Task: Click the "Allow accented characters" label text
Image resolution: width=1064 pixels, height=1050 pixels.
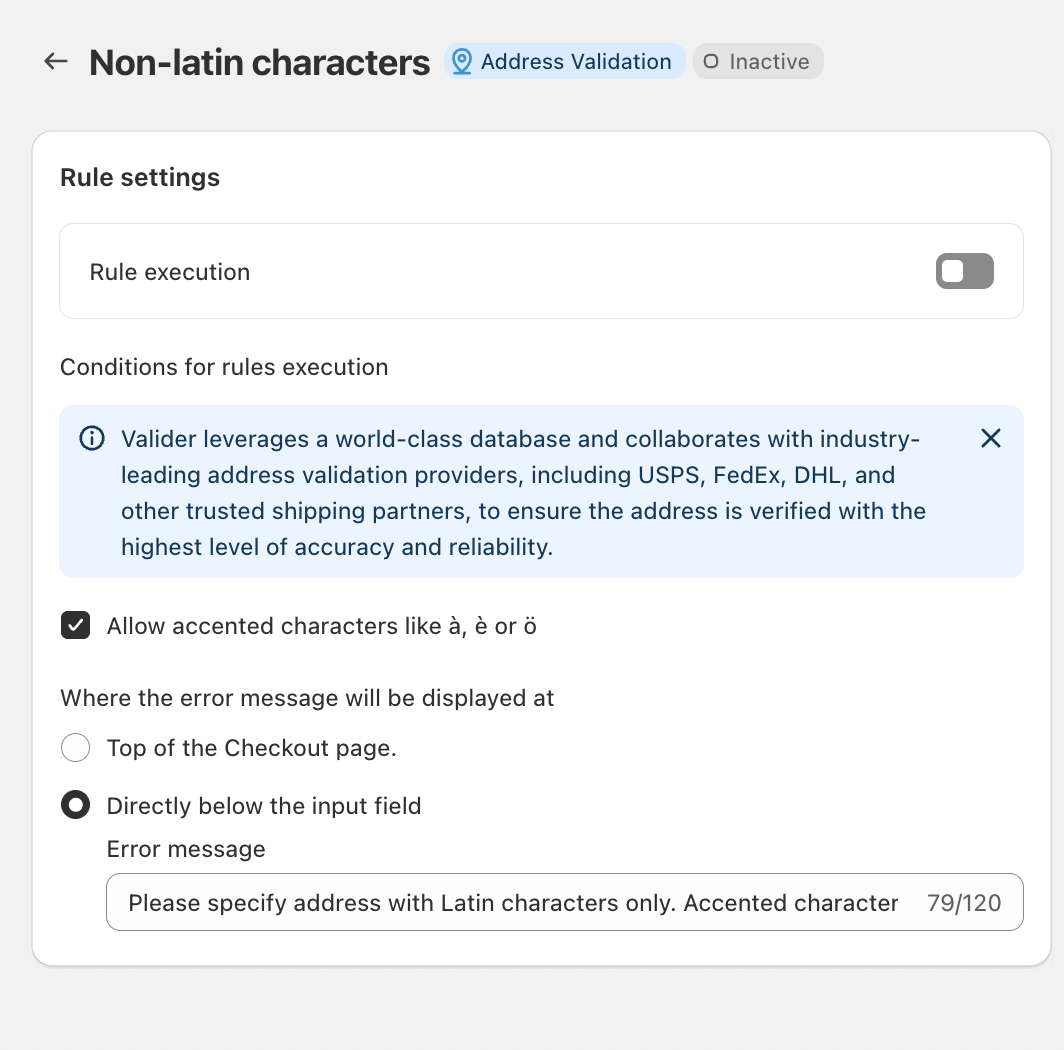Action: (x=322, y=626)
